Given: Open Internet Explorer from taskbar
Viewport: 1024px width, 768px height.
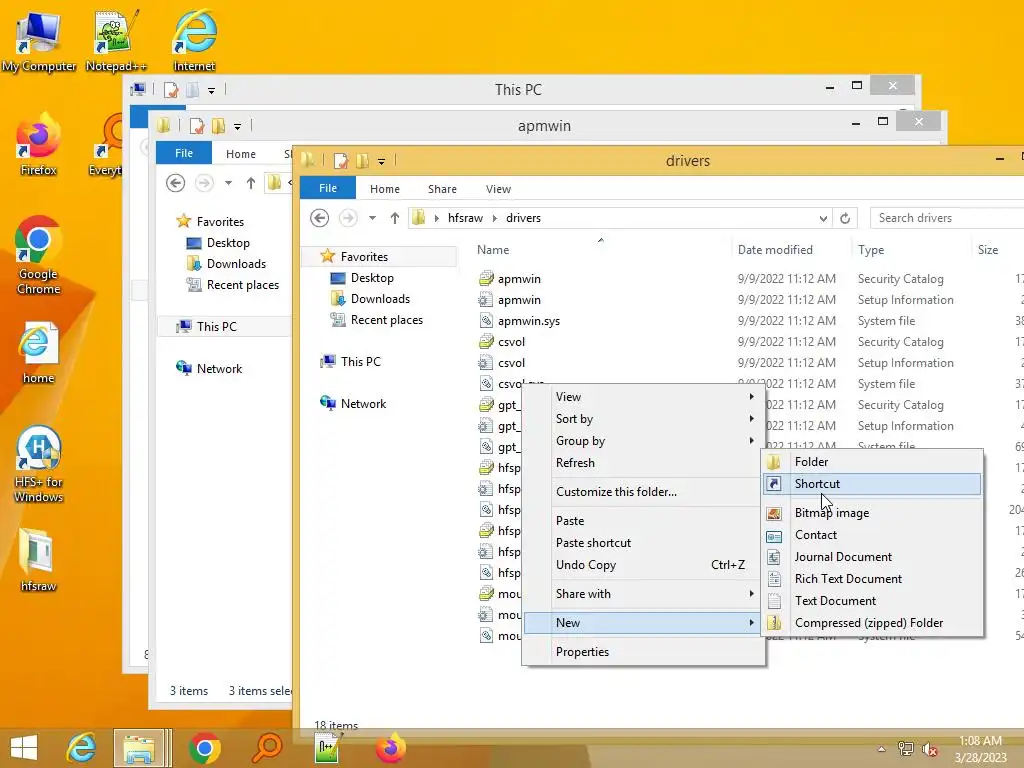Looking at the screenshot, I should 82,748.
